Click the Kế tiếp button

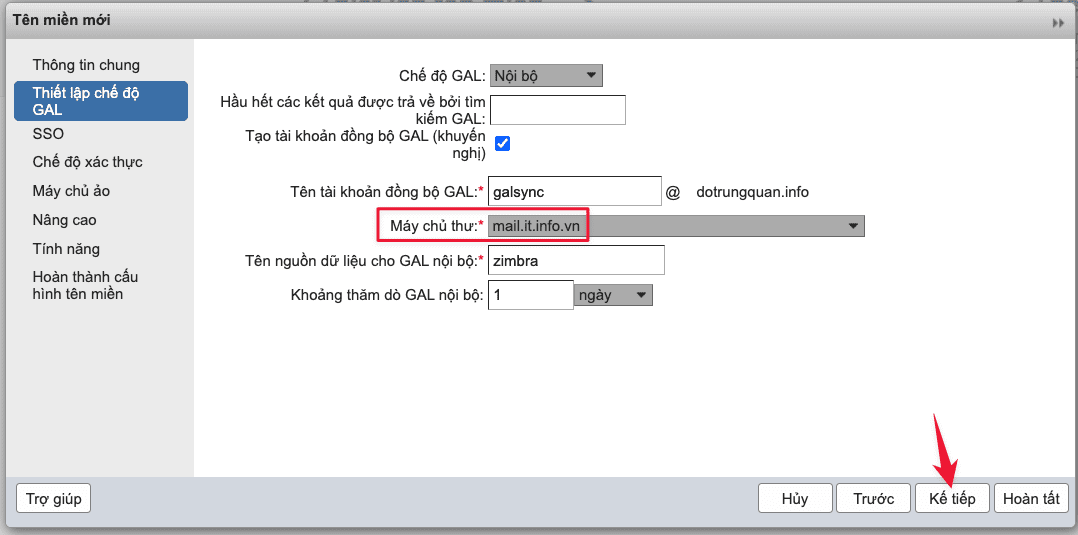tap(951, 499)
